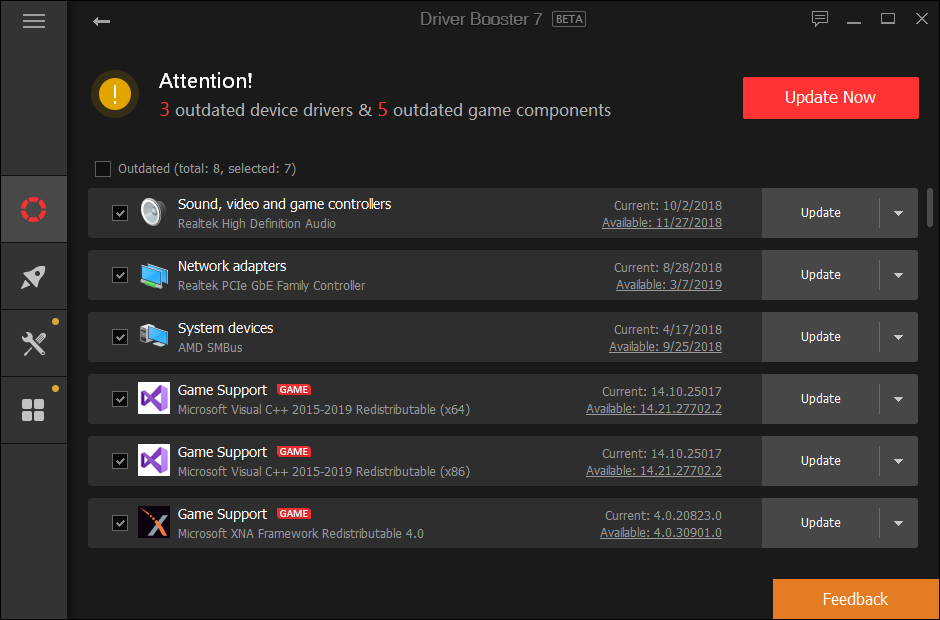Viewport: 940px width, 620px height.
Task: Click the driver list vertical scrollbar
Action: click(930, 207)
